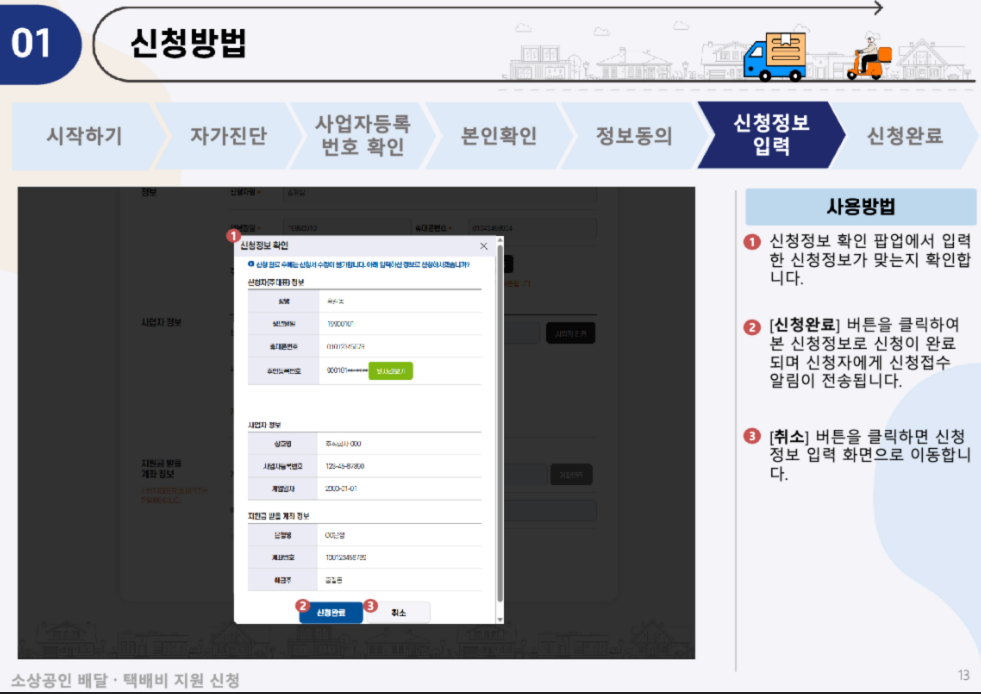The width and height of the screenshot is (981, 694).
Task: Open the 본인확인 step tab
Action: (498, 134)
